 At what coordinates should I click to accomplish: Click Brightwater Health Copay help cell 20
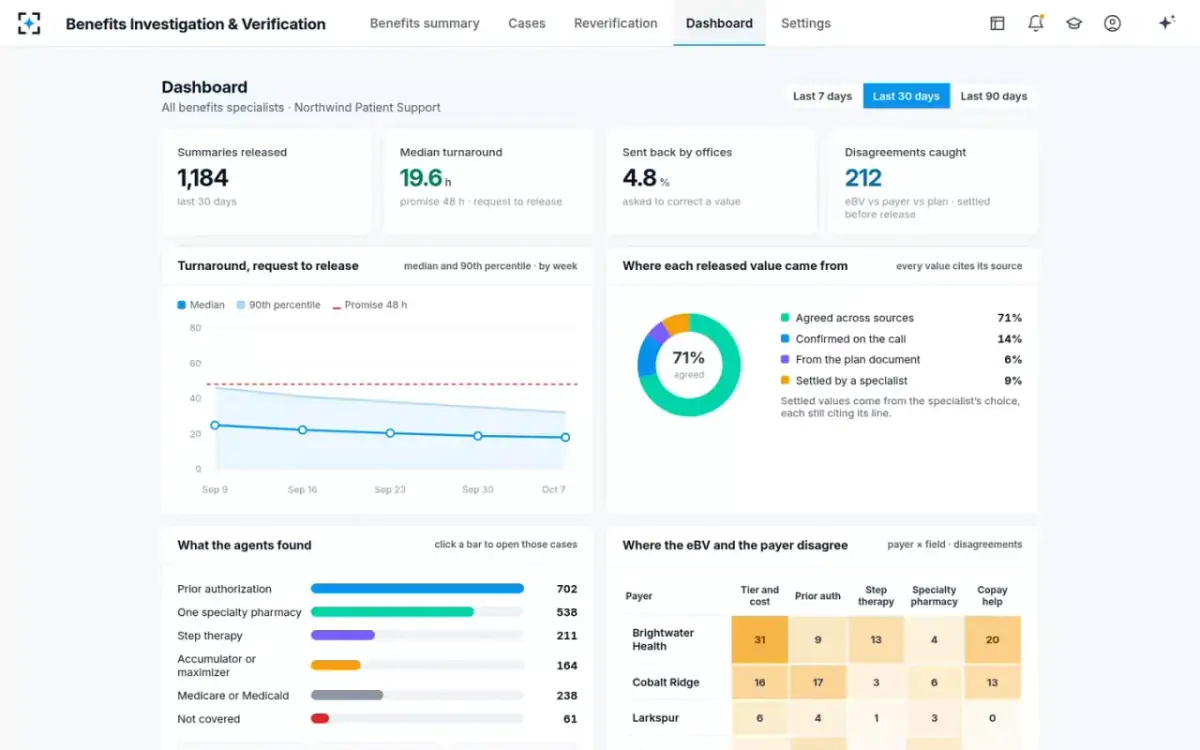pyautogui.click(x=992, y=640)
